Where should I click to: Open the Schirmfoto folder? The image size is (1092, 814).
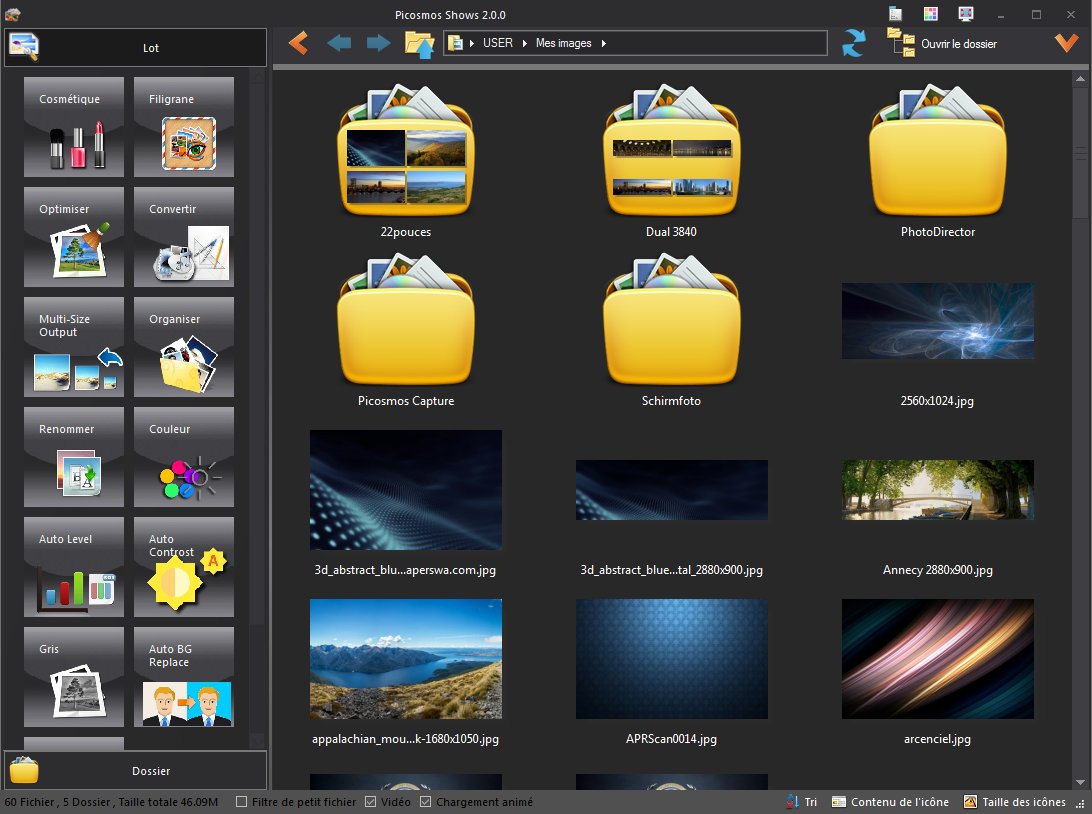671,321
